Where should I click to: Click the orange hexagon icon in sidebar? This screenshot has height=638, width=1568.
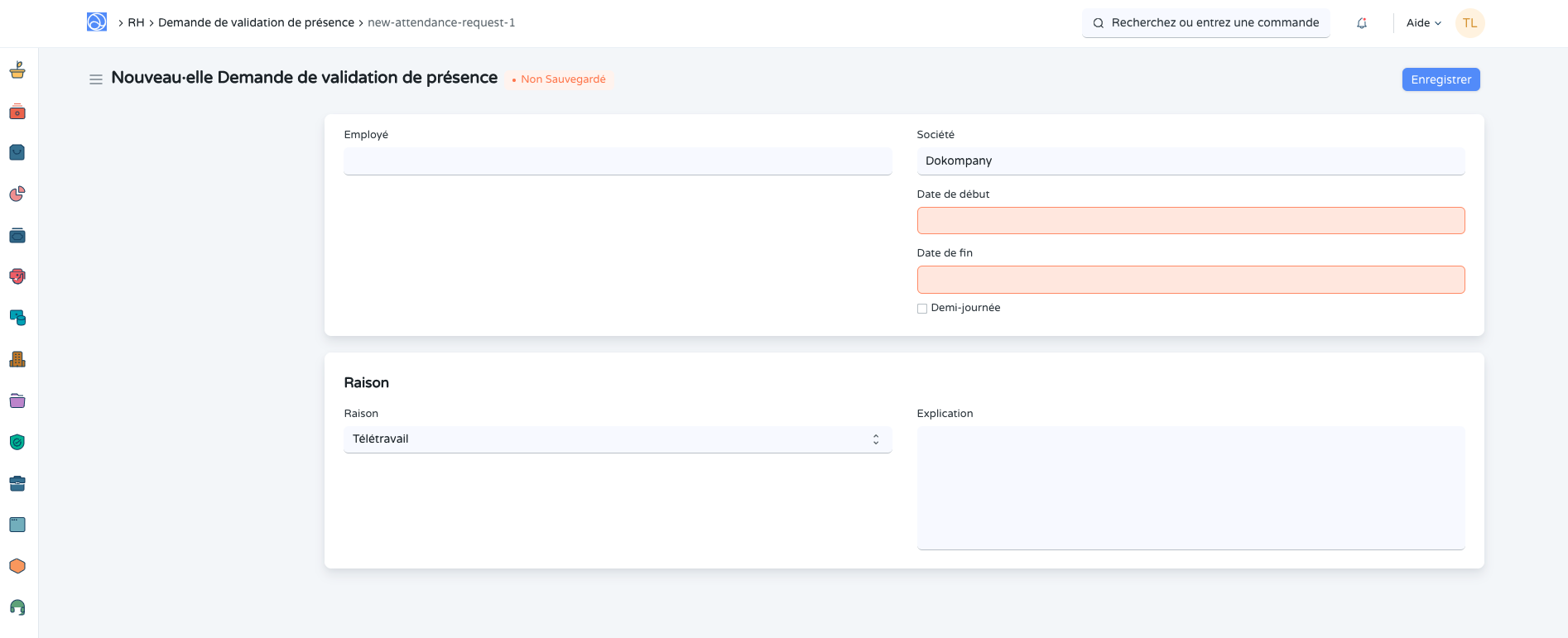(17, 566)
